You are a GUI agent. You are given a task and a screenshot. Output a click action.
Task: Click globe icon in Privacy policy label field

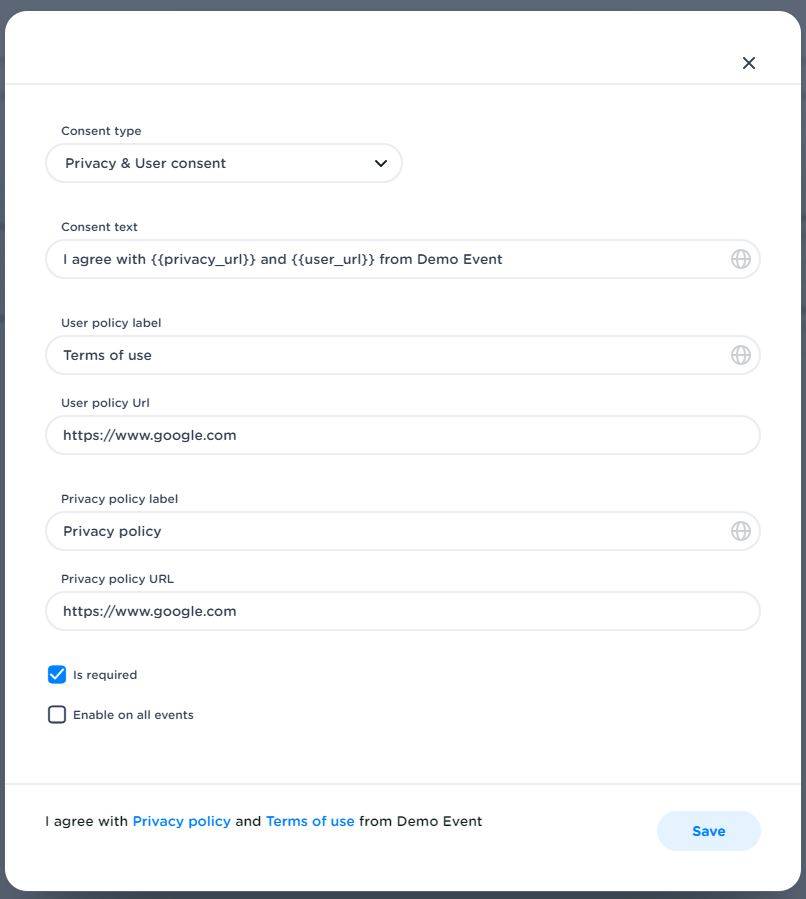[x=740, y=531]
